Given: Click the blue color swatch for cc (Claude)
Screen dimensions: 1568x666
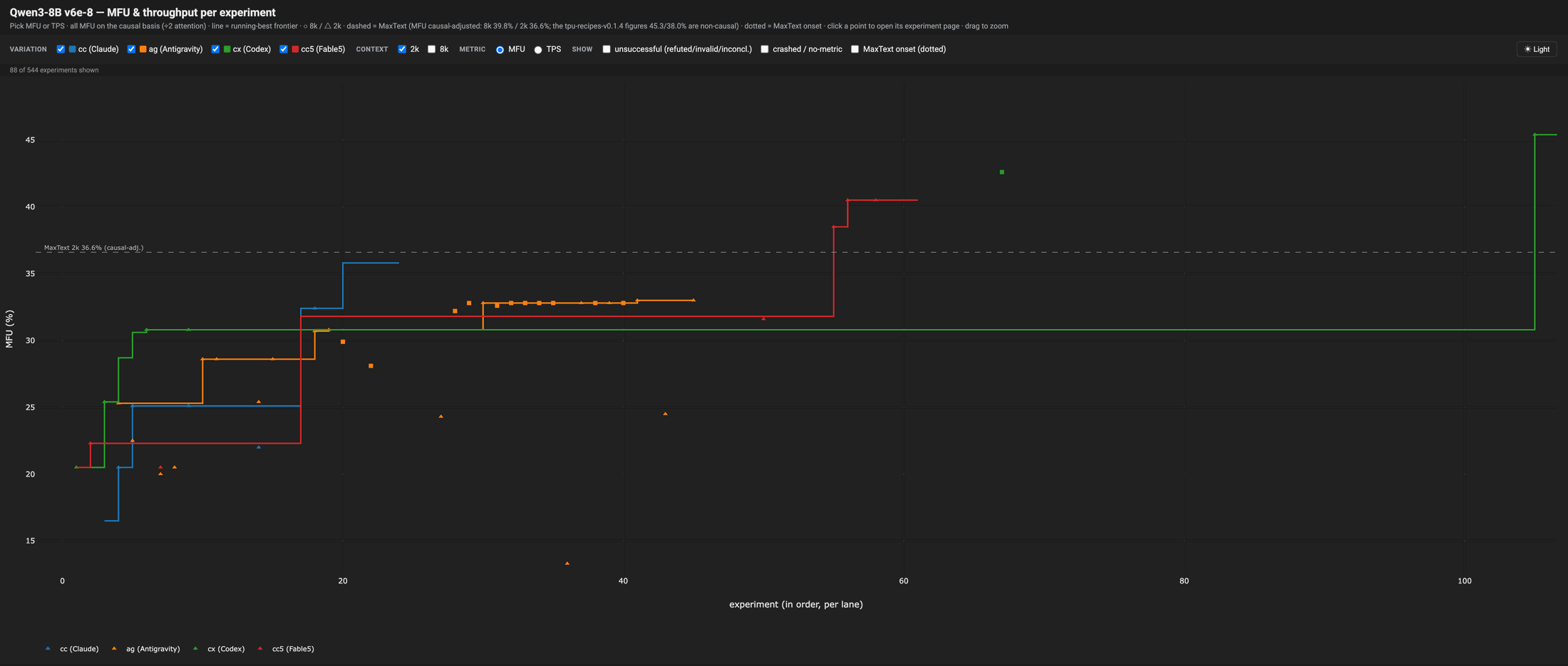Looking at the screenshot, I should [x=72, y=49].
